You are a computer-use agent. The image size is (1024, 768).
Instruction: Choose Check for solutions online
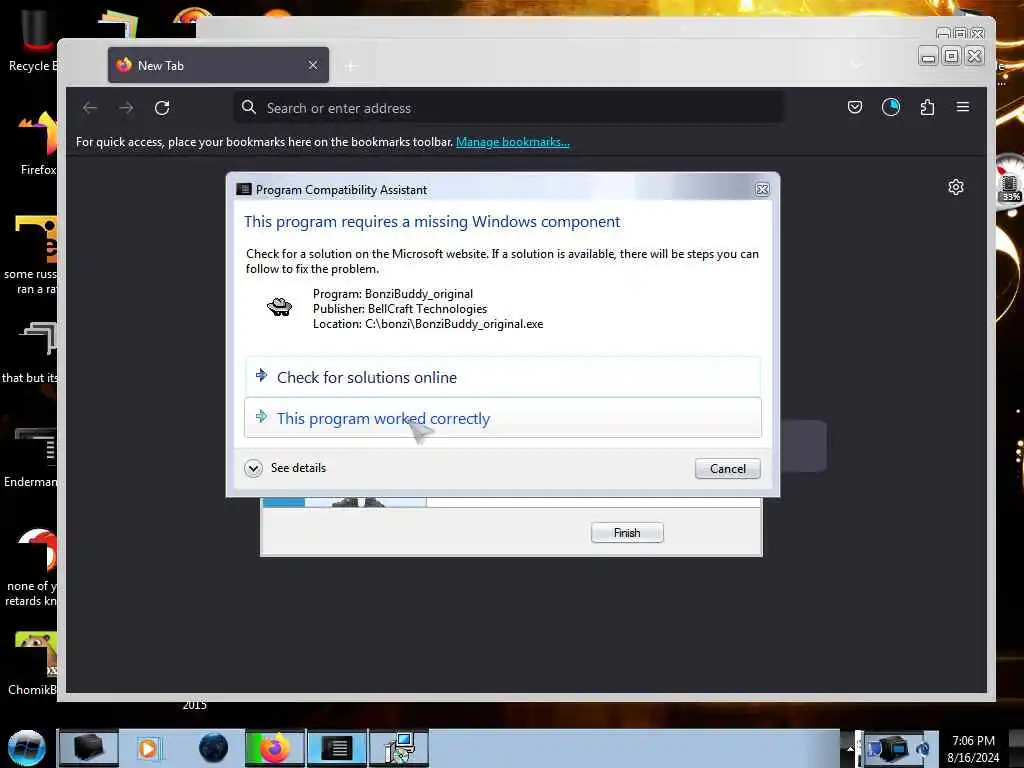tap(503, 377)
